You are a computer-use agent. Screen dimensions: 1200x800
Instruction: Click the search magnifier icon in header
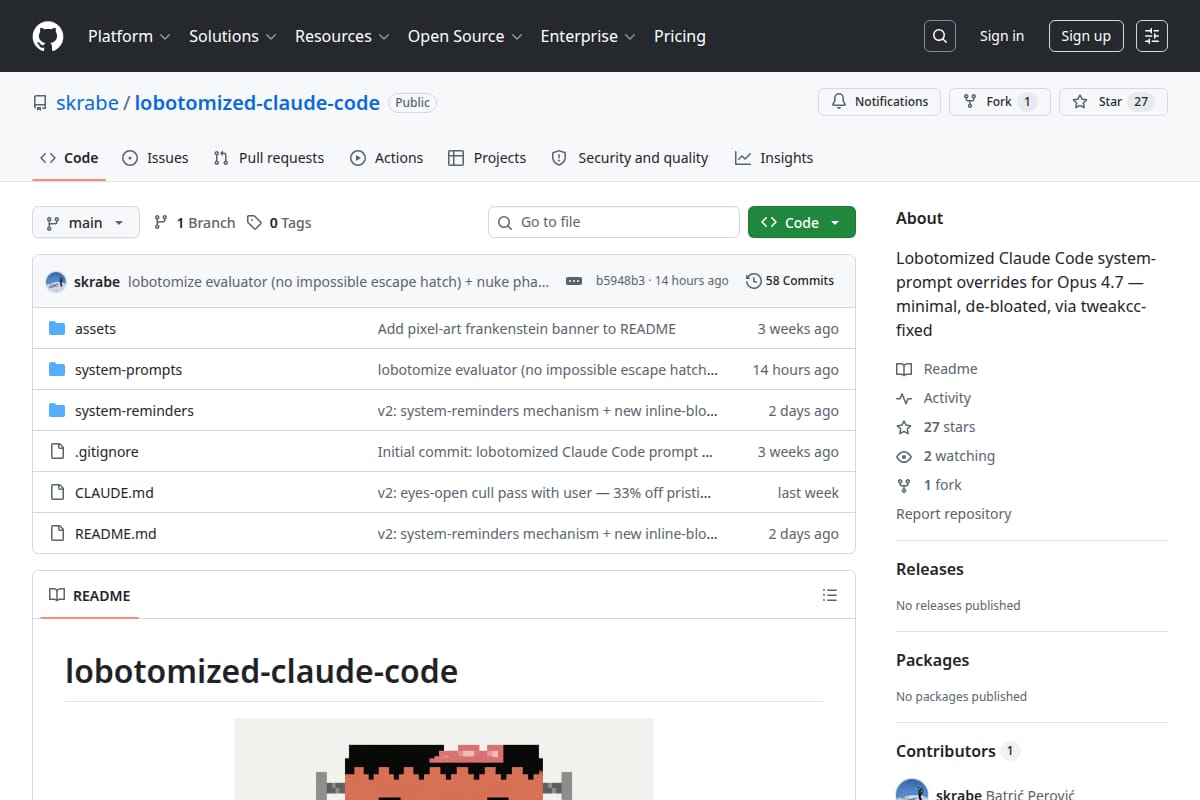pos(939,36)
